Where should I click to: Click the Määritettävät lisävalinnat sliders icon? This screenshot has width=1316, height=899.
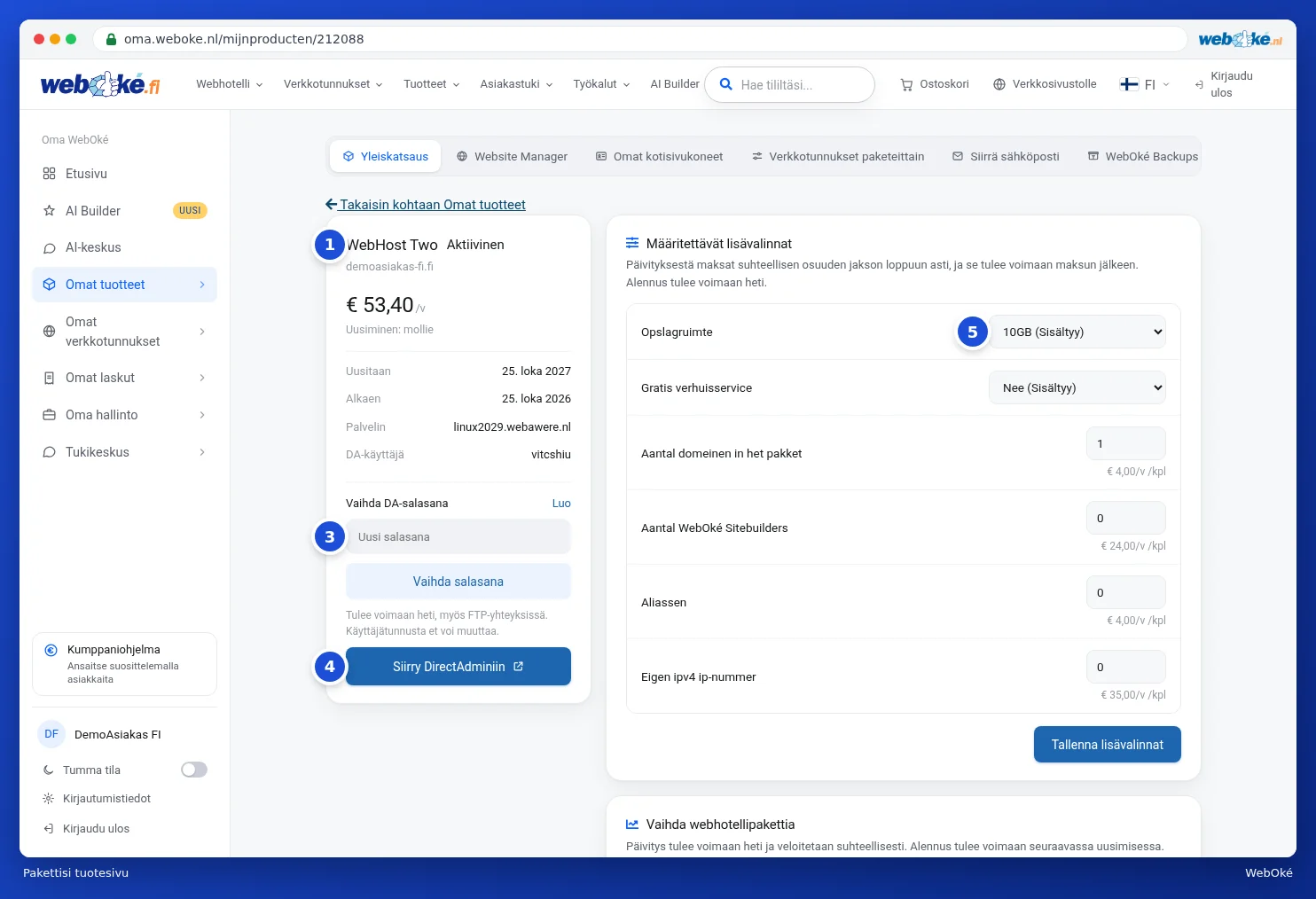632,243
